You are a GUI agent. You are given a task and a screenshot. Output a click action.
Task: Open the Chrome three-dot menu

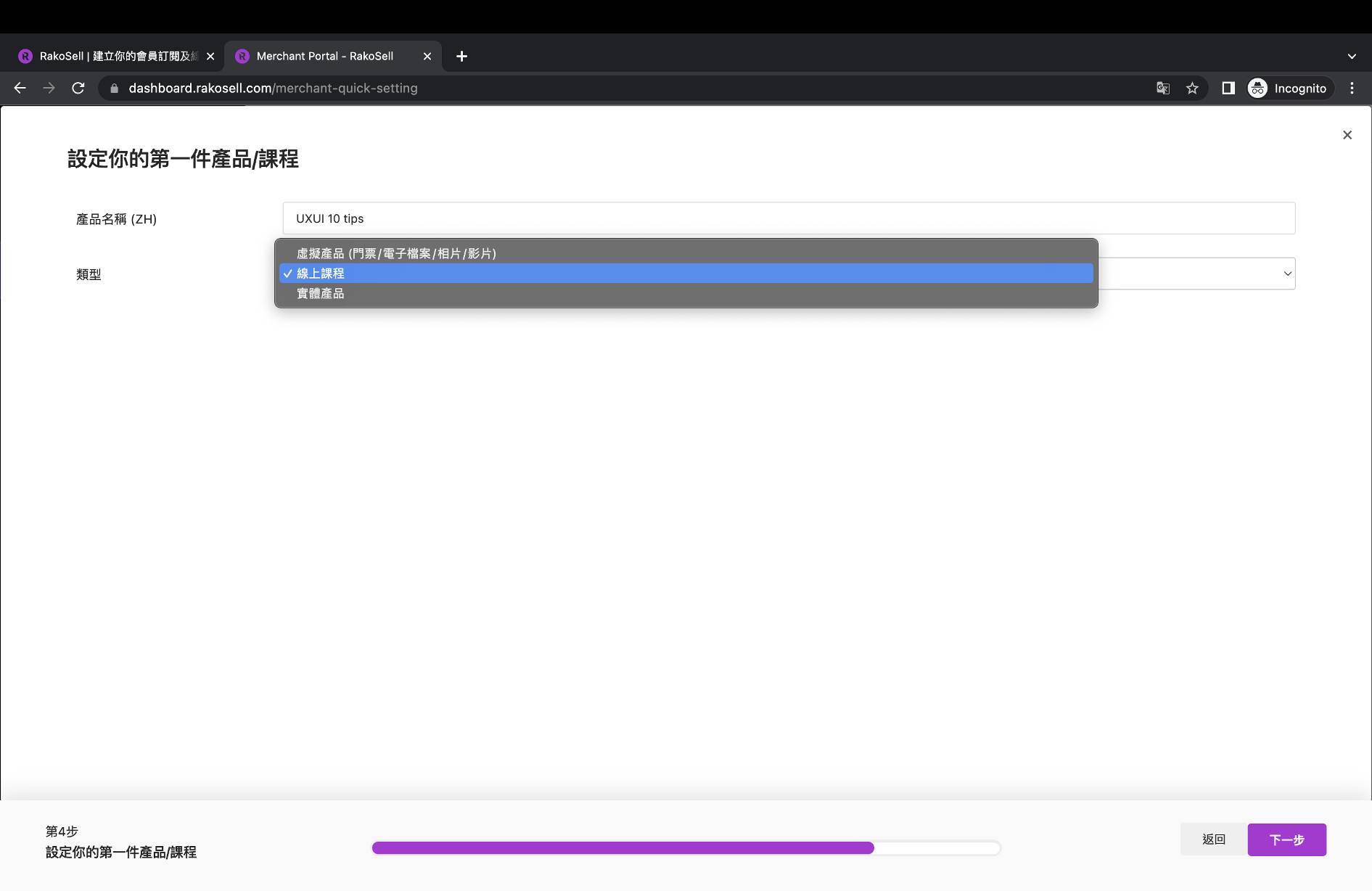[1352, 88]
